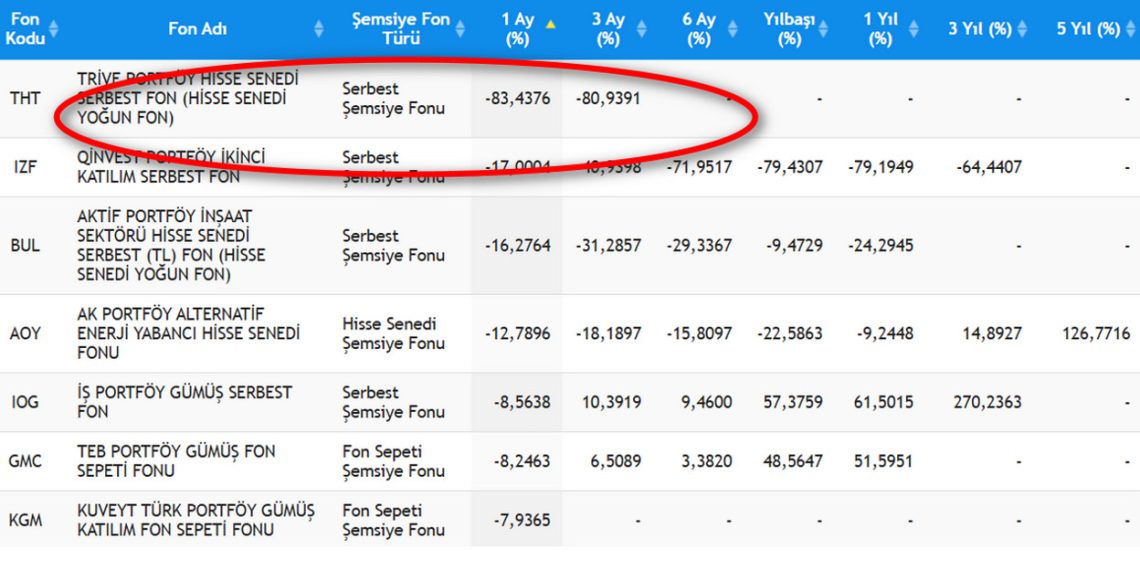Click the 10,3919 value in IOG row
Viewport: 1140px width, 570px height.
(x=611, y=402)
